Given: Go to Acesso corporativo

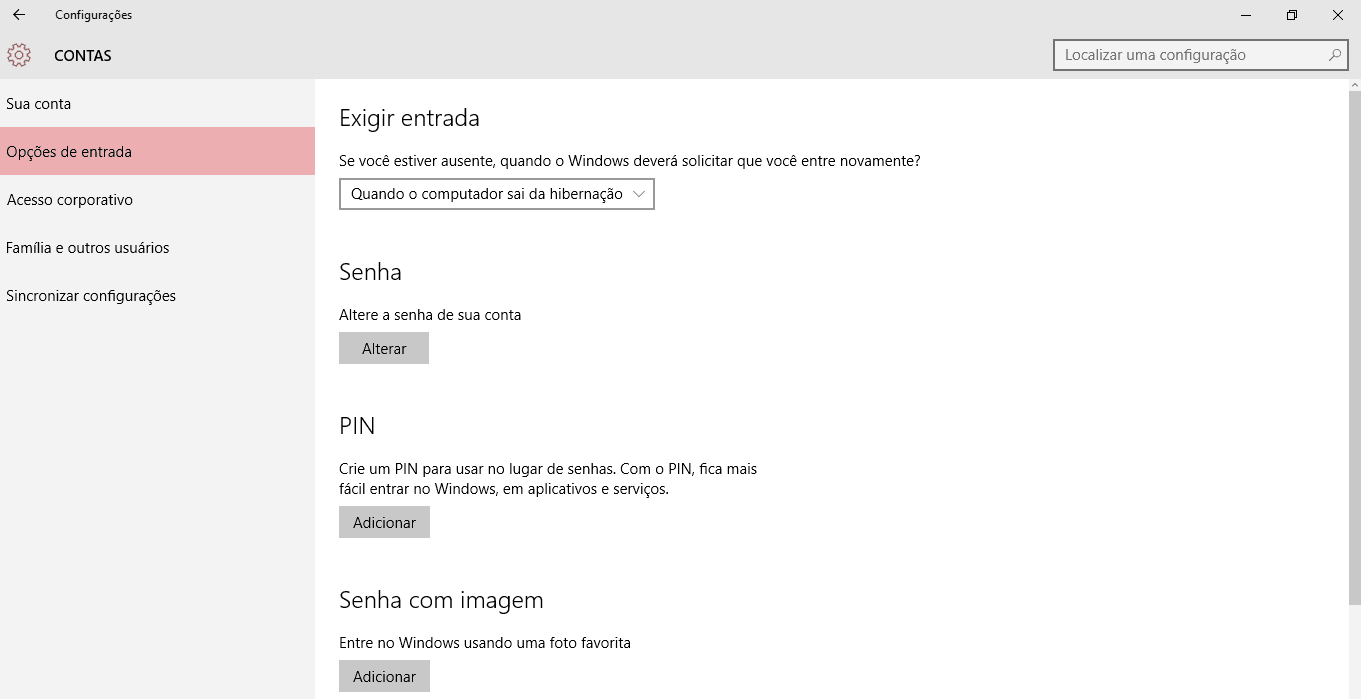Looking at the screenshot, I should click(157, 200).
